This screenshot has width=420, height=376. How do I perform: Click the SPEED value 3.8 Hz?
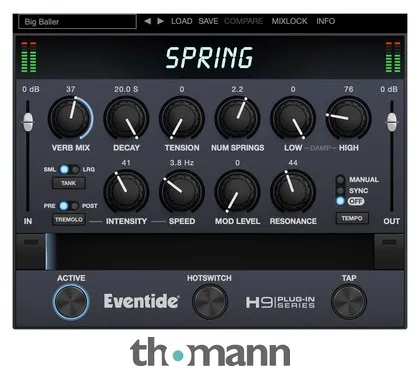[x=182, y=163]
